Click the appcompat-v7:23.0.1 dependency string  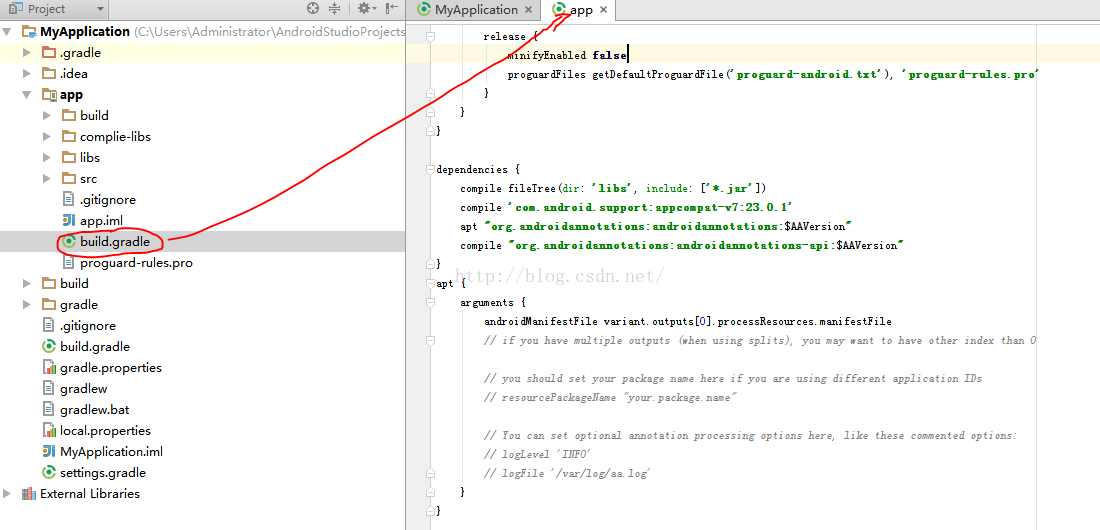[650, 207]
